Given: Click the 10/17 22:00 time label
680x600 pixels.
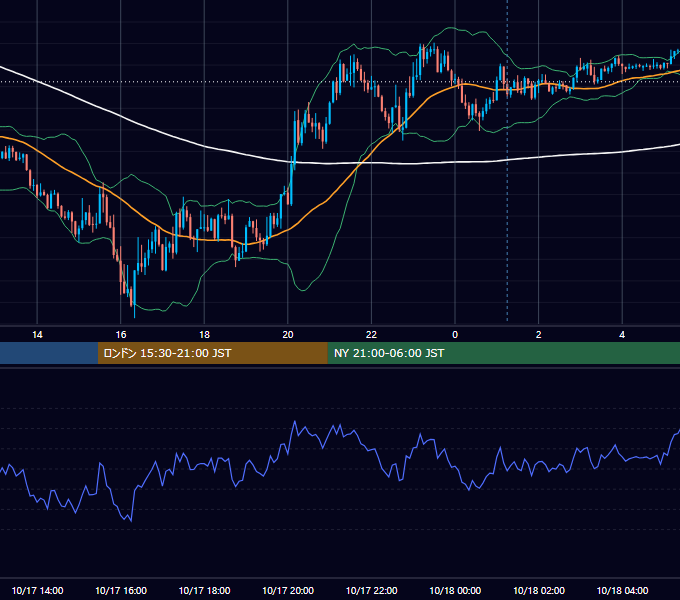Looking at the screenshot, I should 371,590.
